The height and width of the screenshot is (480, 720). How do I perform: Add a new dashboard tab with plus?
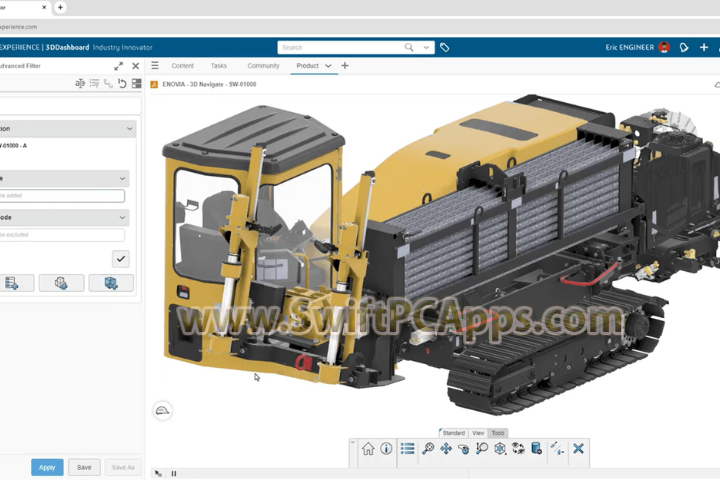pos(345,66)
